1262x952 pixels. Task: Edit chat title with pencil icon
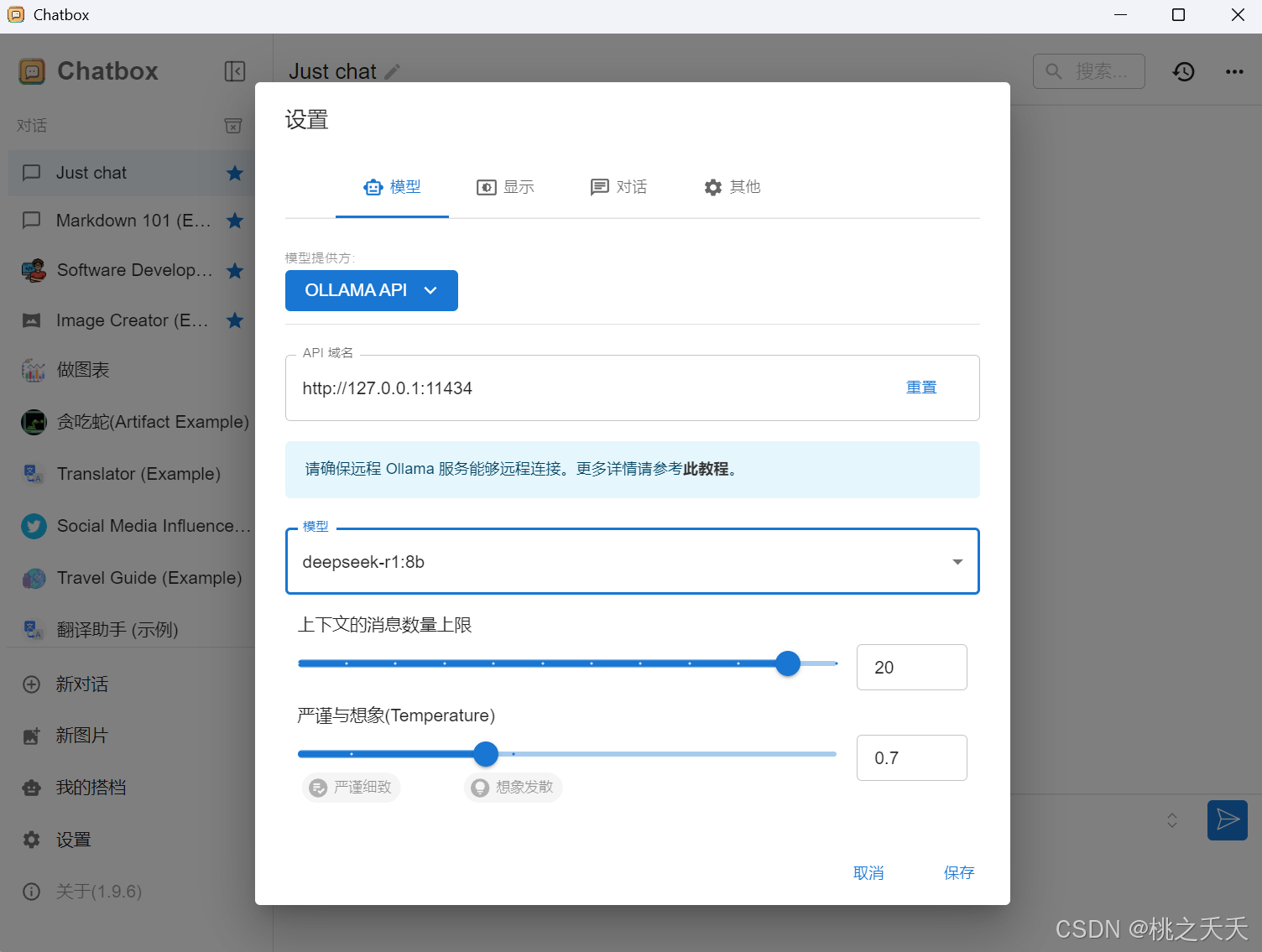pos(392,72)
